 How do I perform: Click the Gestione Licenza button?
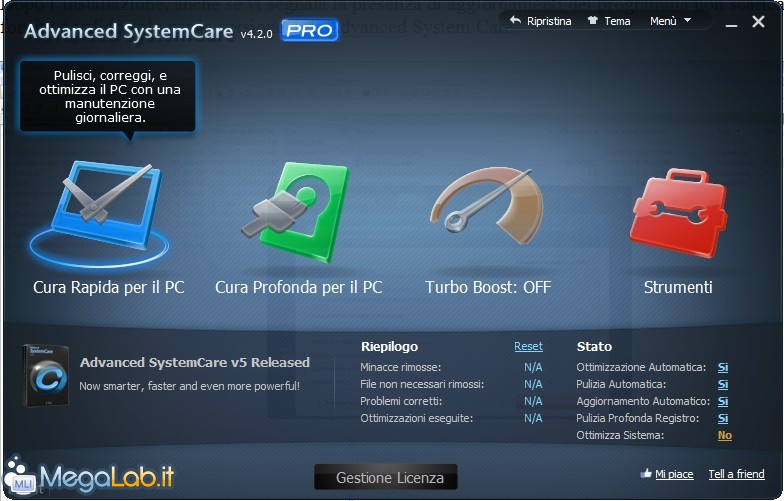pyautogui.click(x=386, y=477)
